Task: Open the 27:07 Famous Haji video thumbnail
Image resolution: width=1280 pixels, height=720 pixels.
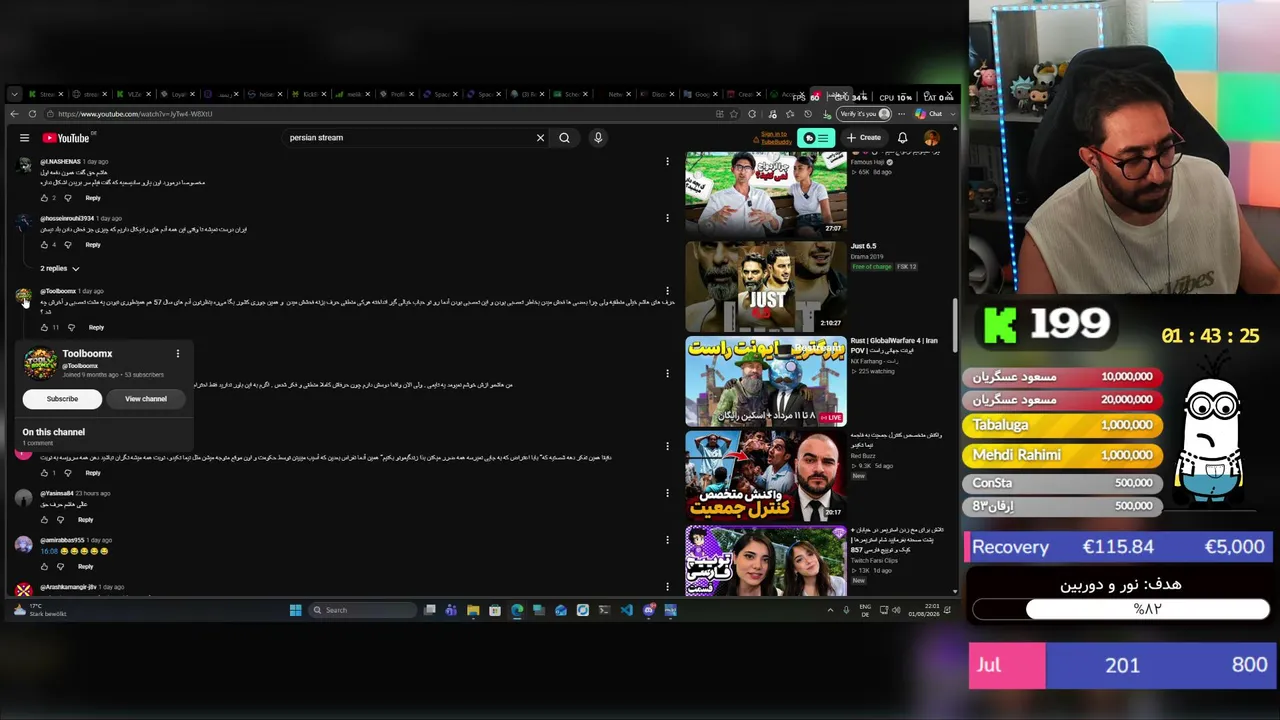Action: pyautogui.click(x=766, y=192)
